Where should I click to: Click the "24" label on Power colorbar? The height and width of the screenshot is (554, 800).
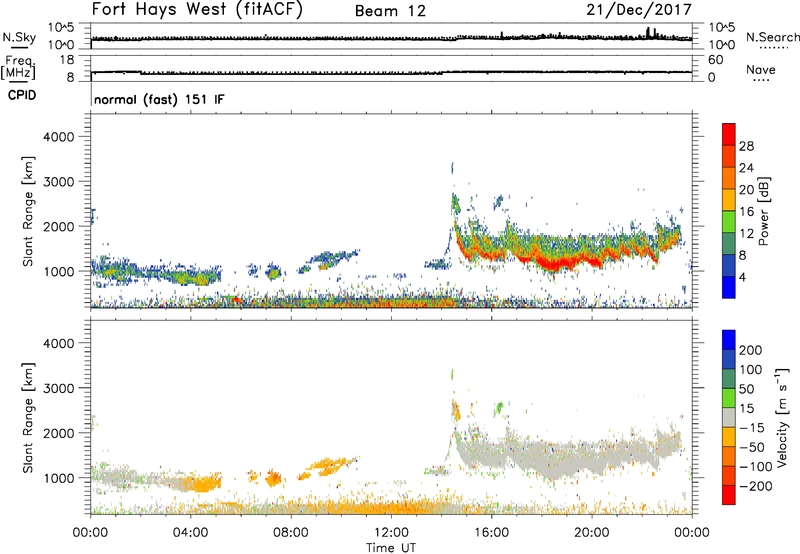coord(746,168)
